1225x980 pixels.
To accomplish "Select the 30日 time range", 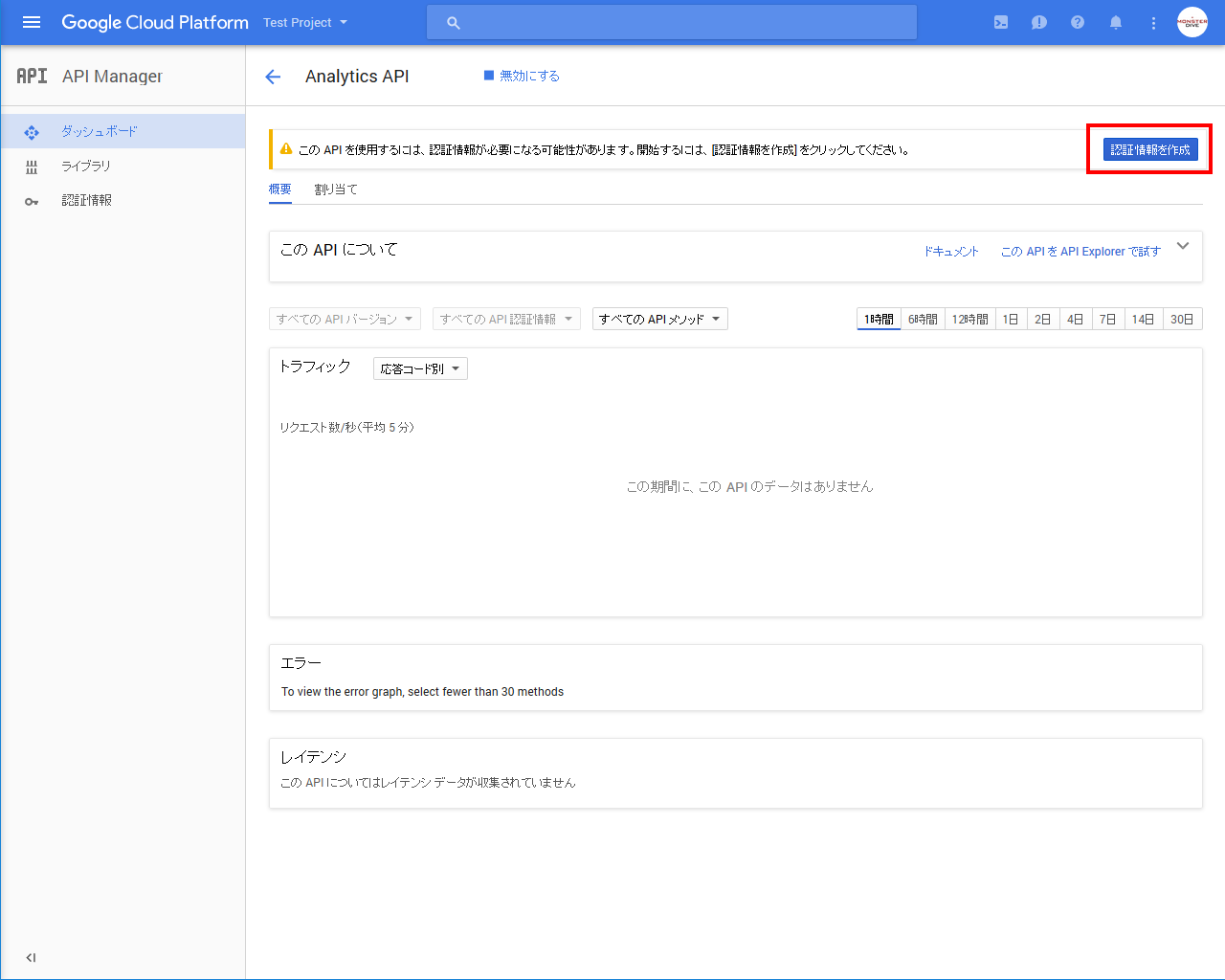I will click(x=1183, y=319).
